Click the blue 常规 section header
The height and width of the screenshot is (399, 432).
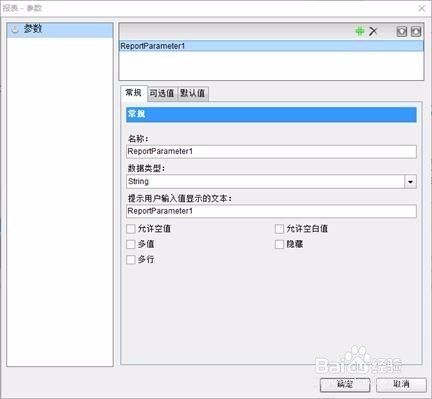pyautogui.click(x=271, y=114)
